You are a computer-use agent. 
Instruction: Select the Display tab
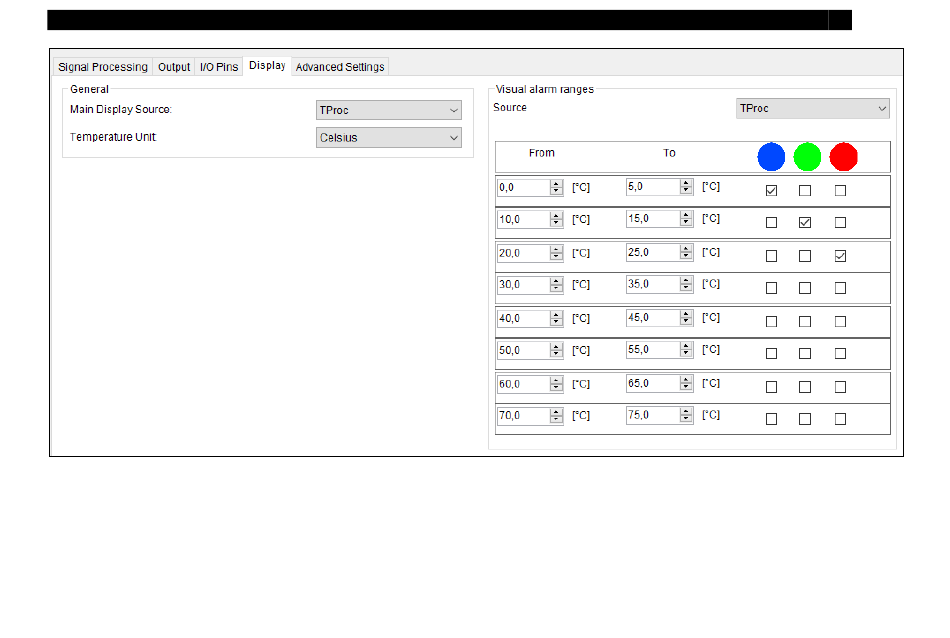[267, 66]
